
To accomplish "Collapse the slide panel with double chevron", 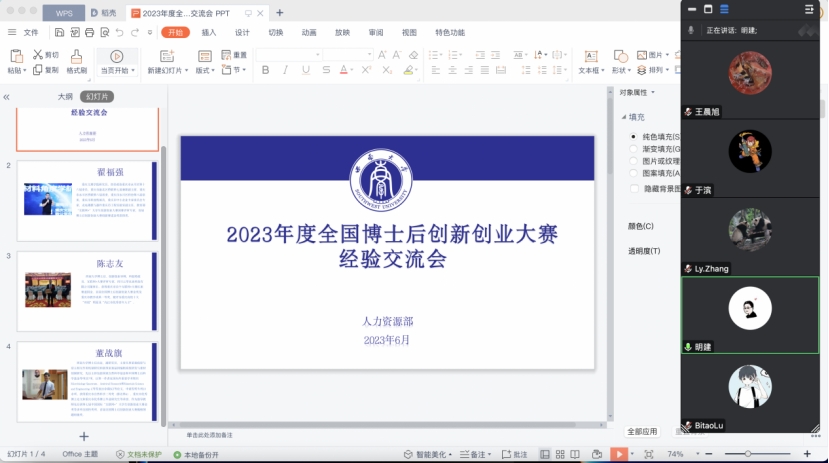I will point(7,97).
